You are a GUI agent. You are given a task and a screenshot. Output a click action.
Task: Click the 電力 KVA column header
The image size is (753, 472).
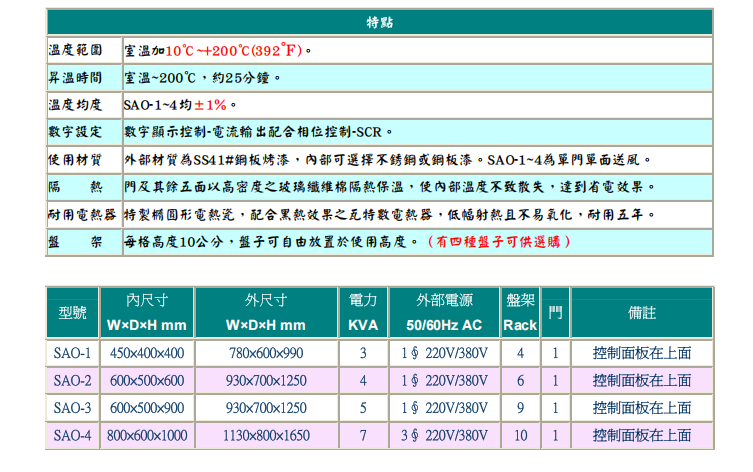[363, 313]
